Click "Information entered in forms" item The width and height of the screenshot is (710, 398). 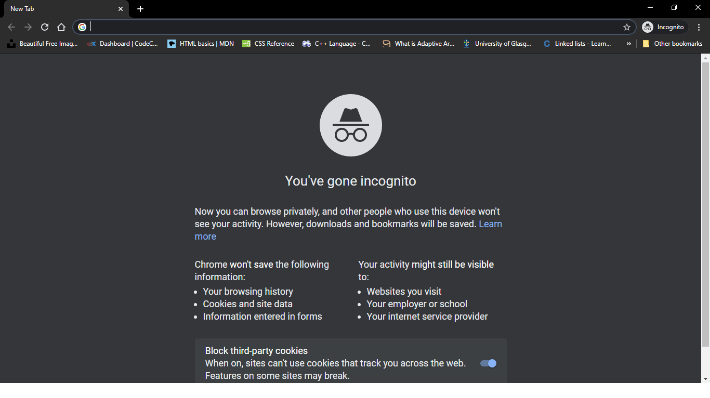tap(263, 316)
